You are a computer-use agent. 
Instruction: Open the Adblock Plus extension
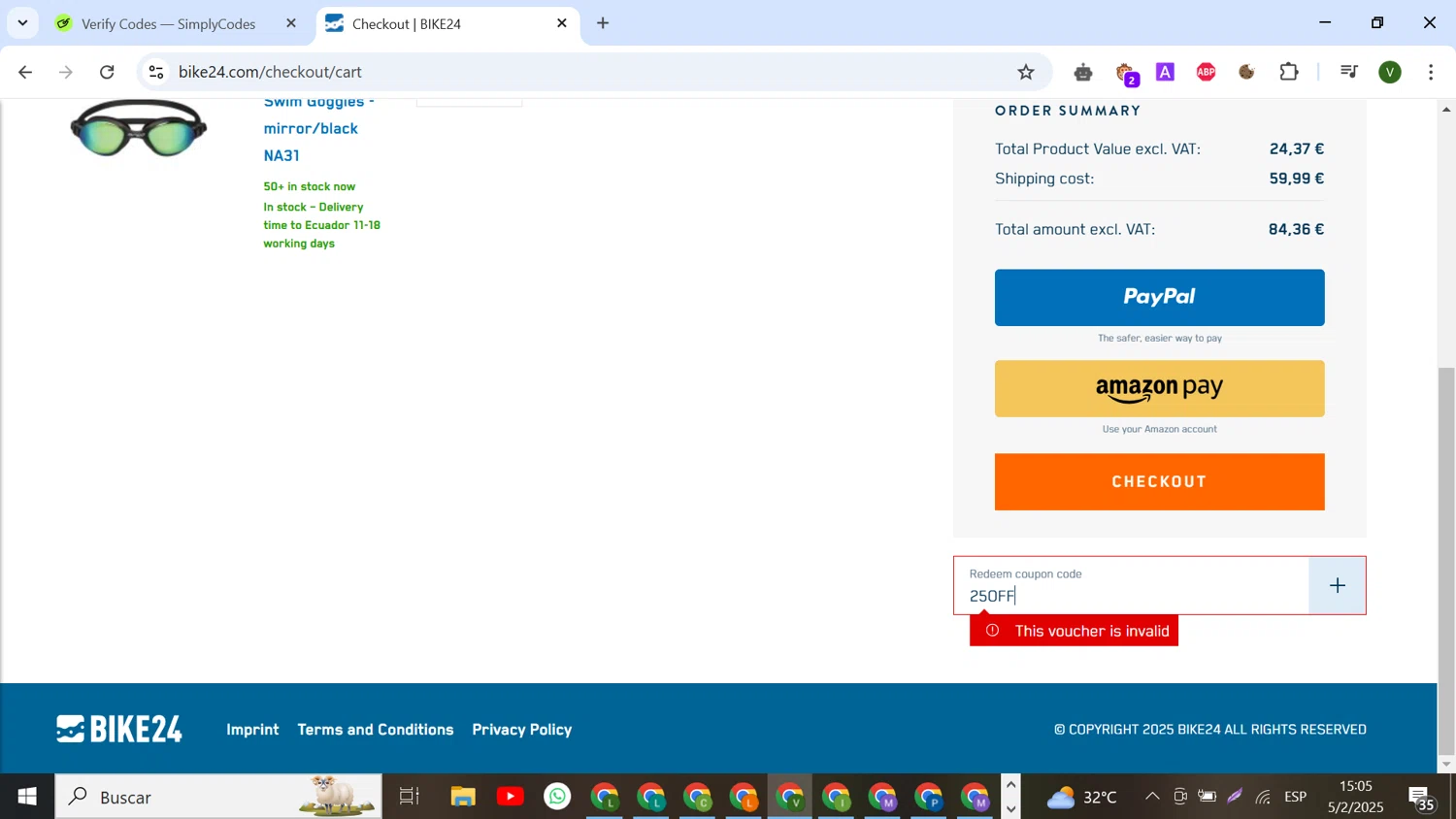tap(1206, 72)
